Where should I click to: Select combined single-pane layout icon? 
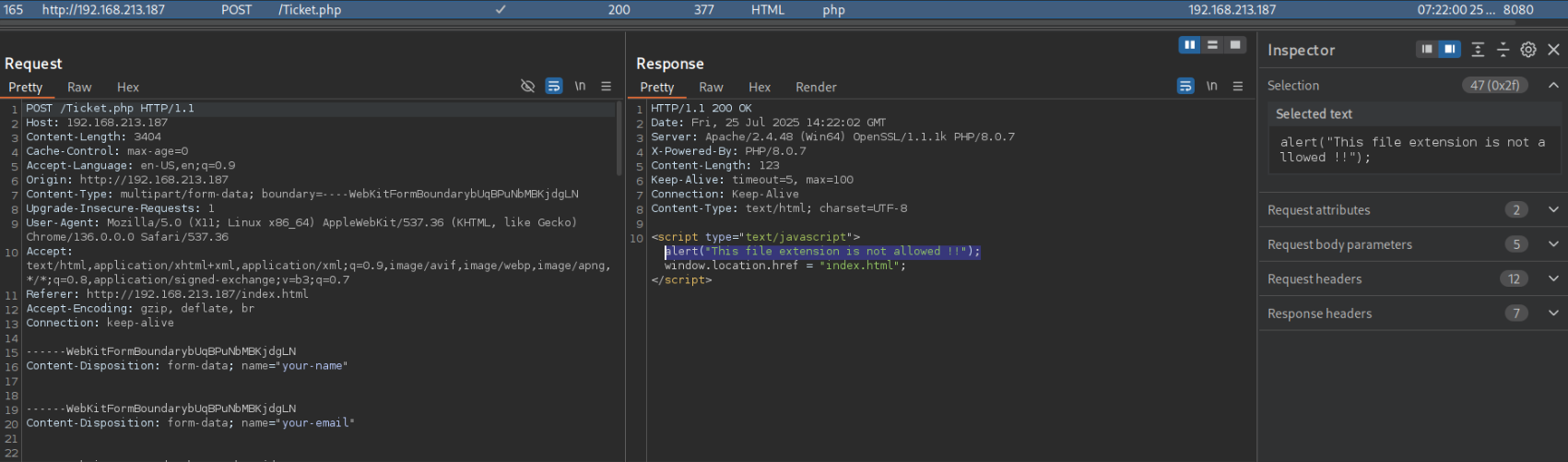pos(1235,44)
